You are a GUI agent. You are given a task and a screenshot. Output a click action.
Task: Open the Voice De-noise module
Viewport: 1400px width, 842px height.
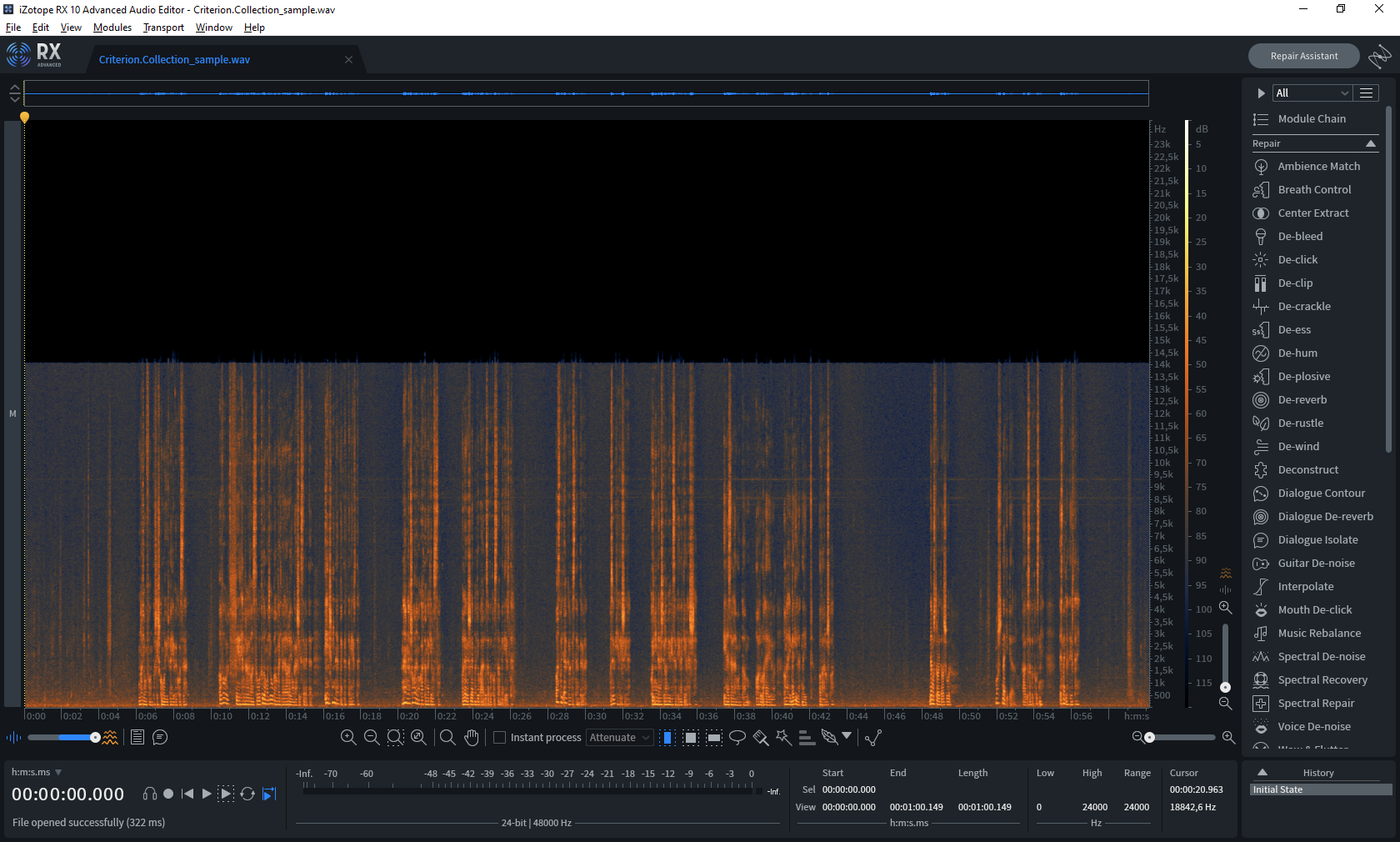click(x=1314, y=726)
